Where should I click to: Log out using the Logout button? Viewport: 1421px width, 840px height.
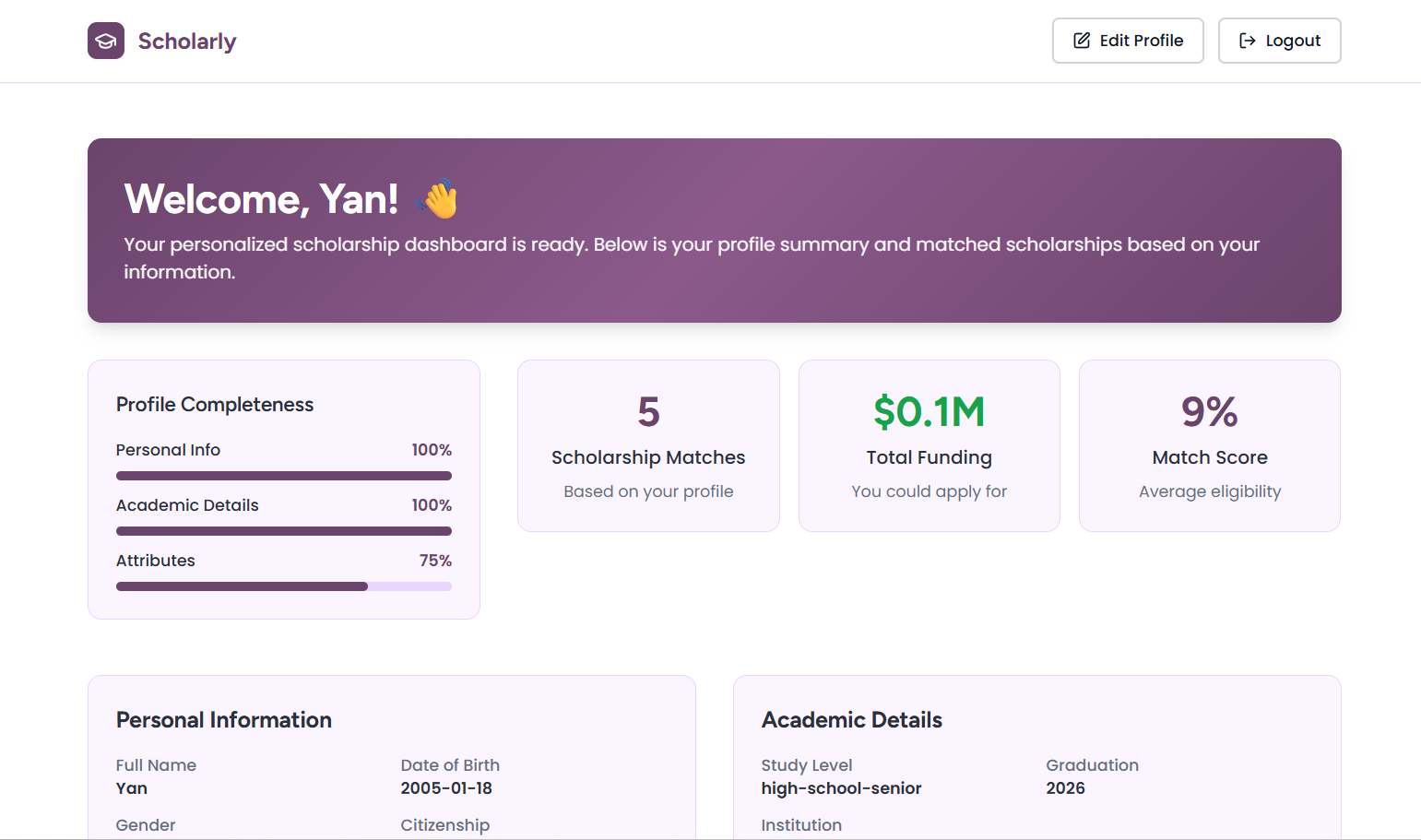click(1279, 41)
